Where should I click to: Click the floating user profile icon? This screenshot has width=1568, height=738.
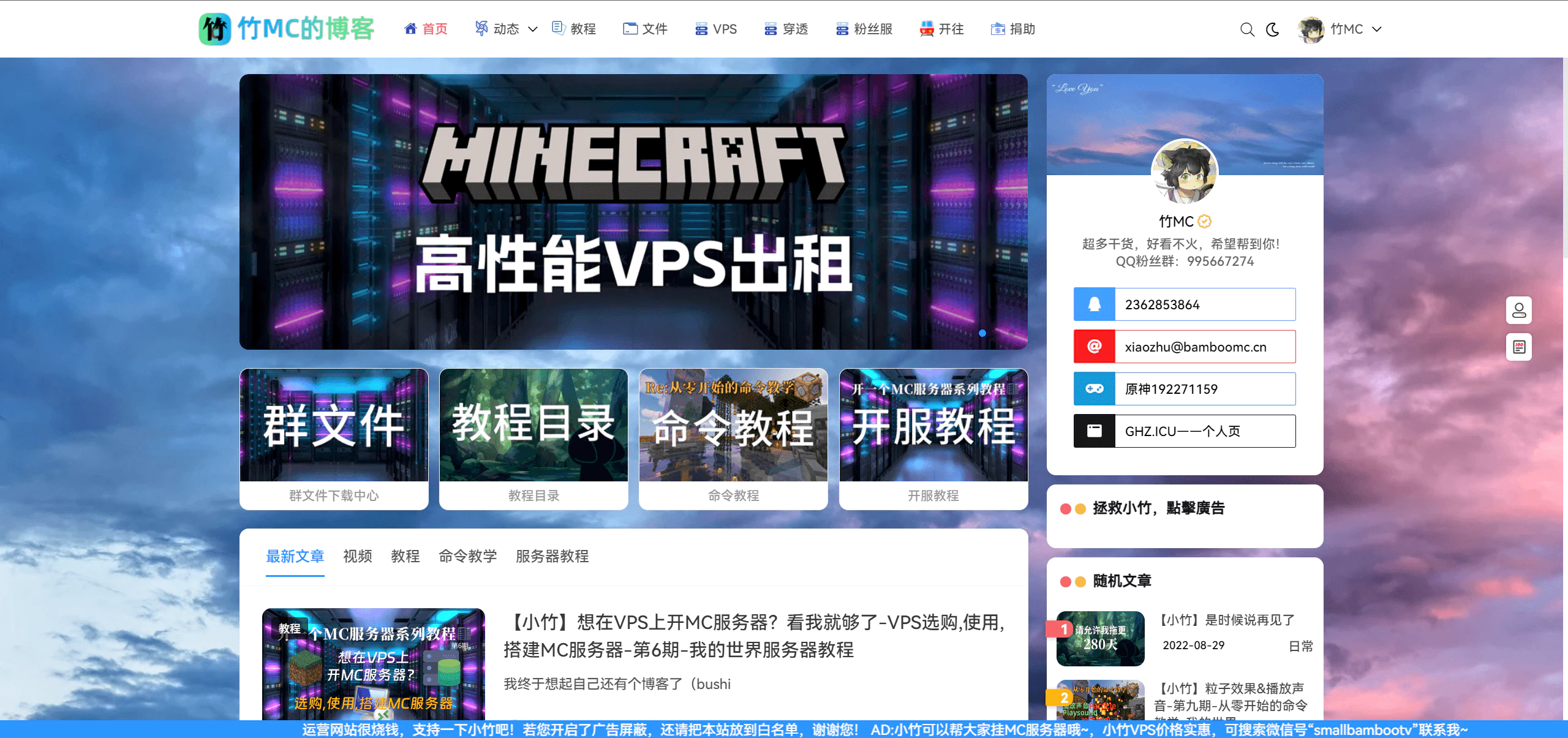point(1519,311)
